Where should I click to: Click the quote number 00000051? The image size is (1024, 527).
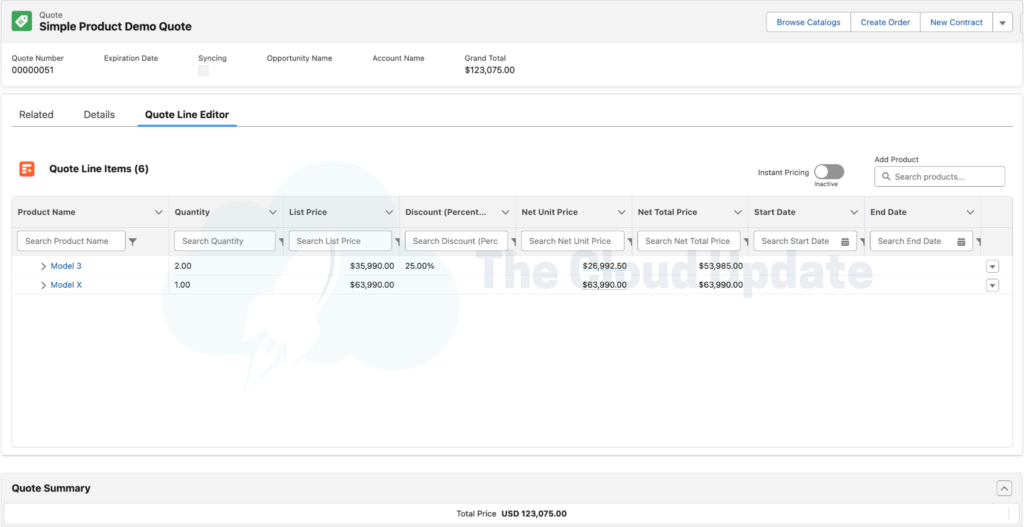click(x=33, y=70)
